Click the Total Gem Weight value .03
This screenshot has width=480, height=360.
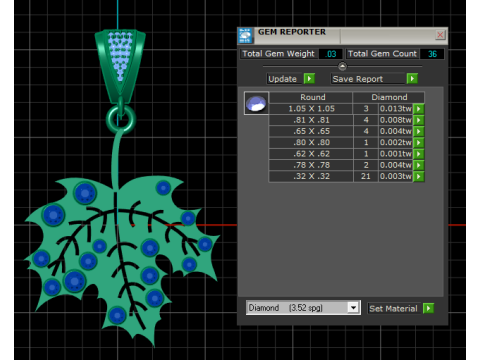point(331,54)
